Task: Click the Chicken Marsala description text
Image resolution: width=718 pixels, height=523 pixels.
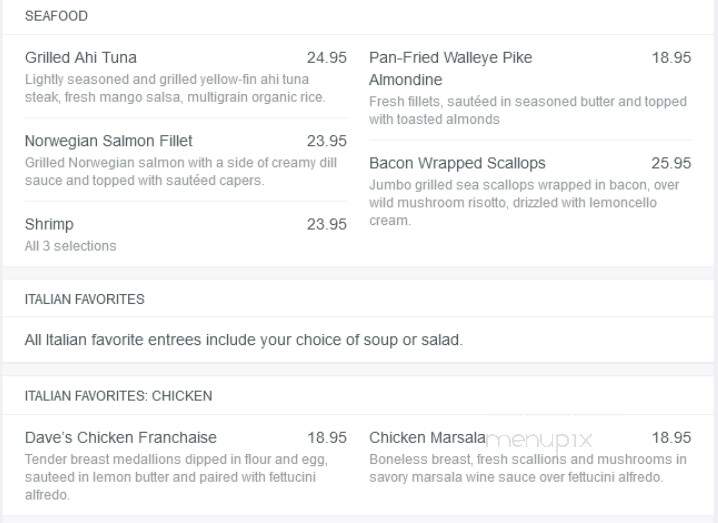Action: tap(528, 468)
